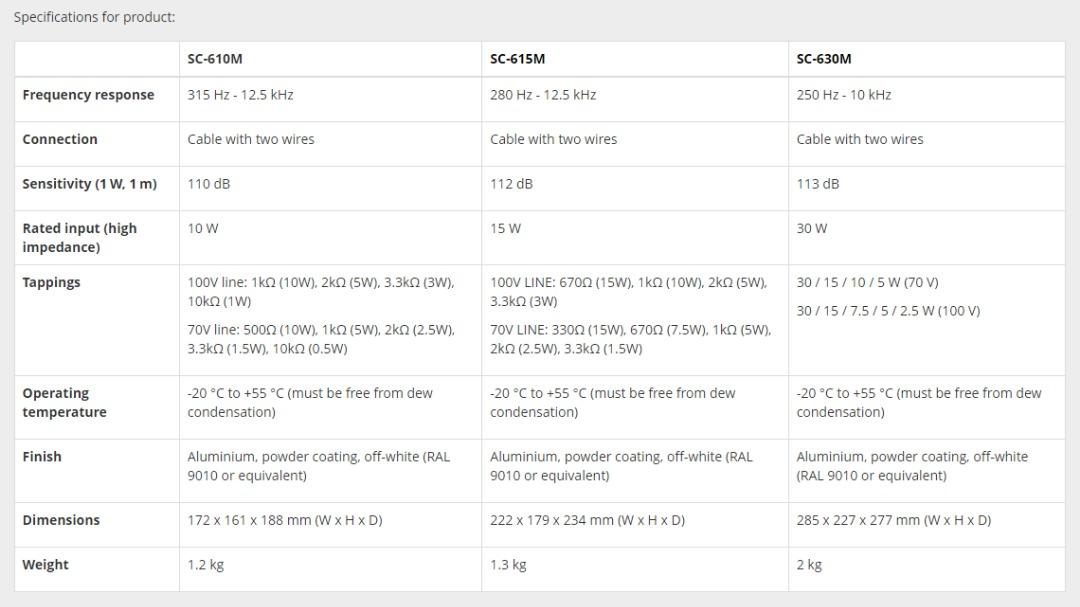Click the SC-615M column header
The image size is (1080, 607).
[517, 59]
